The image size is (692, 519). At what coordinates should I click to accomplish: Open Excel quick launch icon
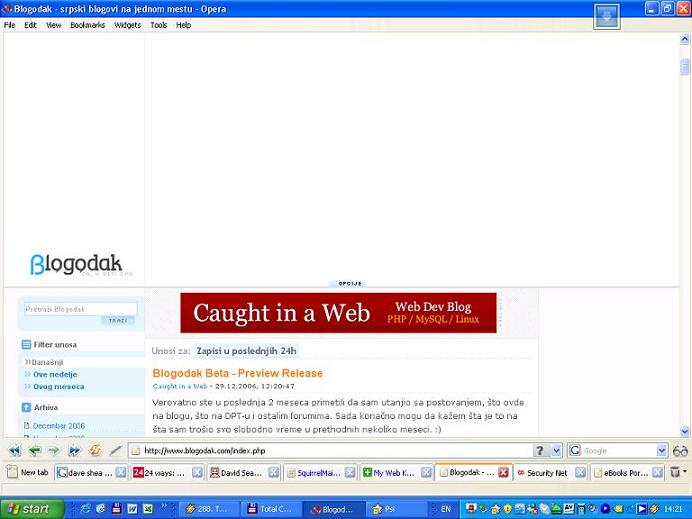[147, 509]
